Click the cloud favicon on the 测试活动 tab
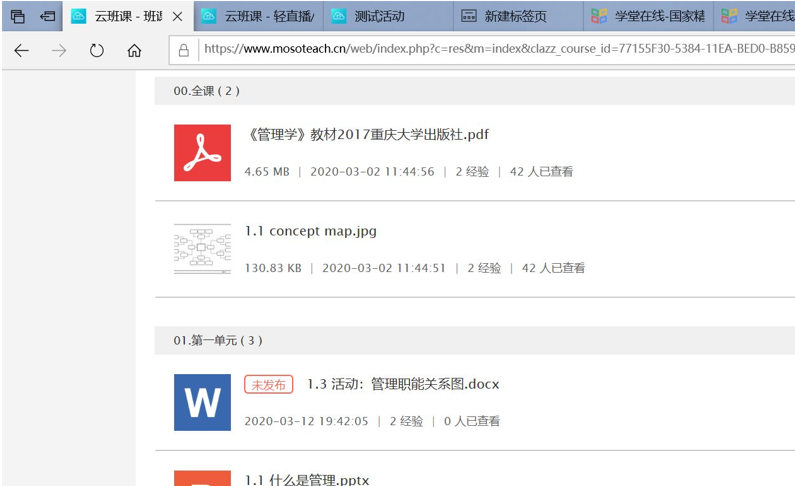This screenshot has height=486, width=795. click(339, 16)
